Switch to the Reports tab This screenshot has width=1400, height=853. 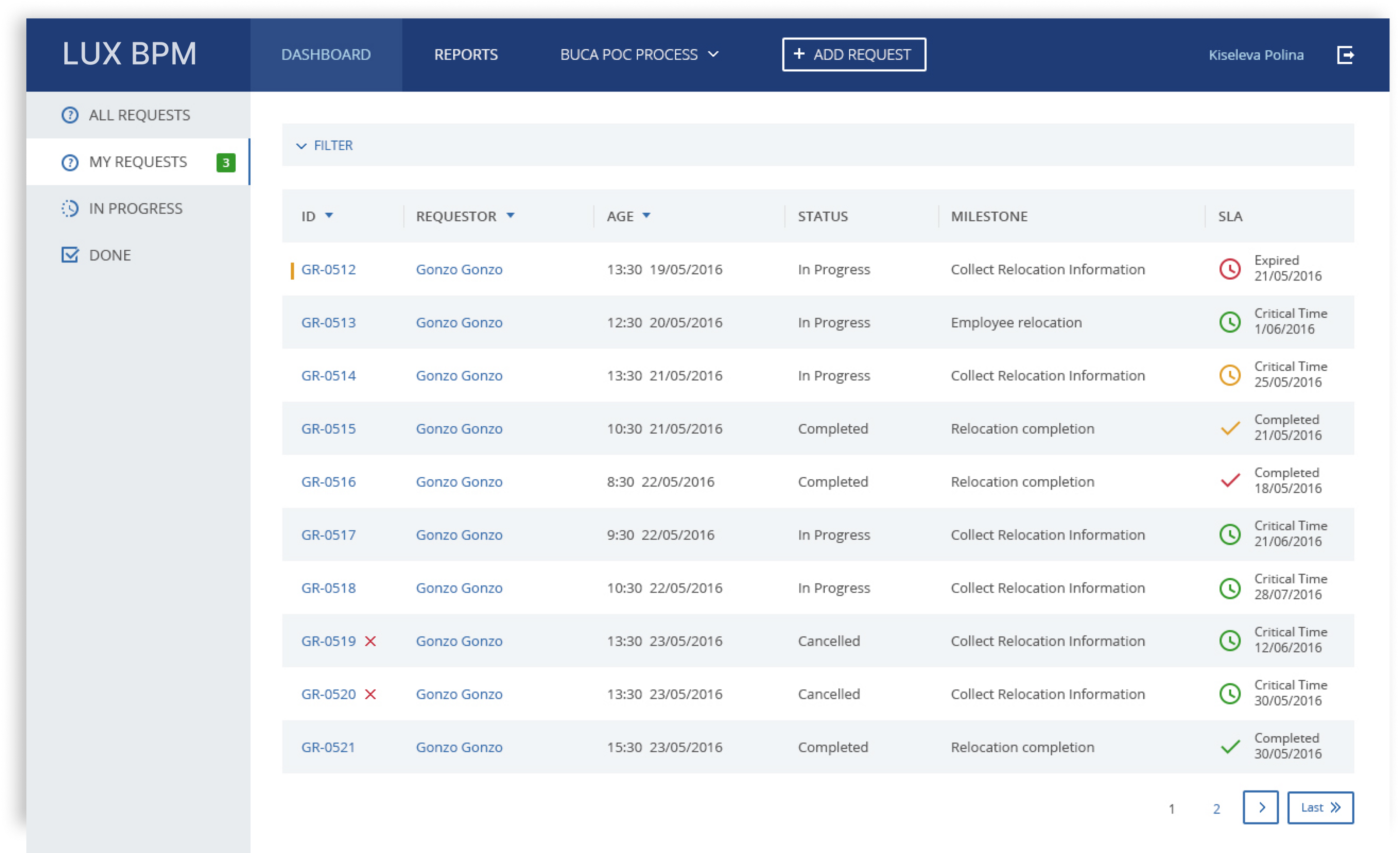pos(465,55)
